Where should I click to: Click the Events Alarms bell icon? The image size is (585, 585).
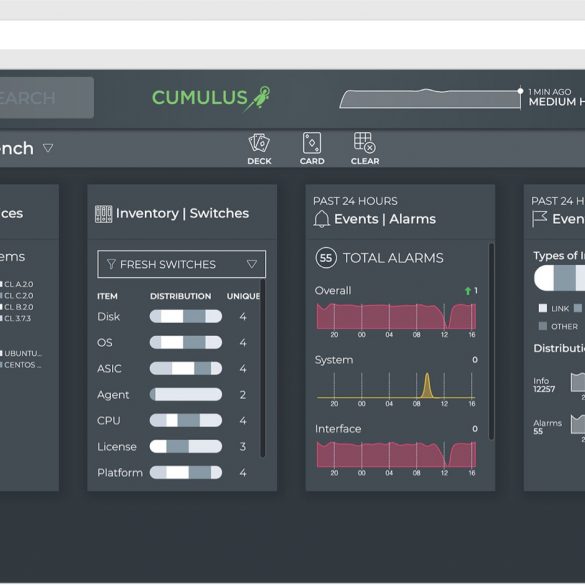pos(321,219)
